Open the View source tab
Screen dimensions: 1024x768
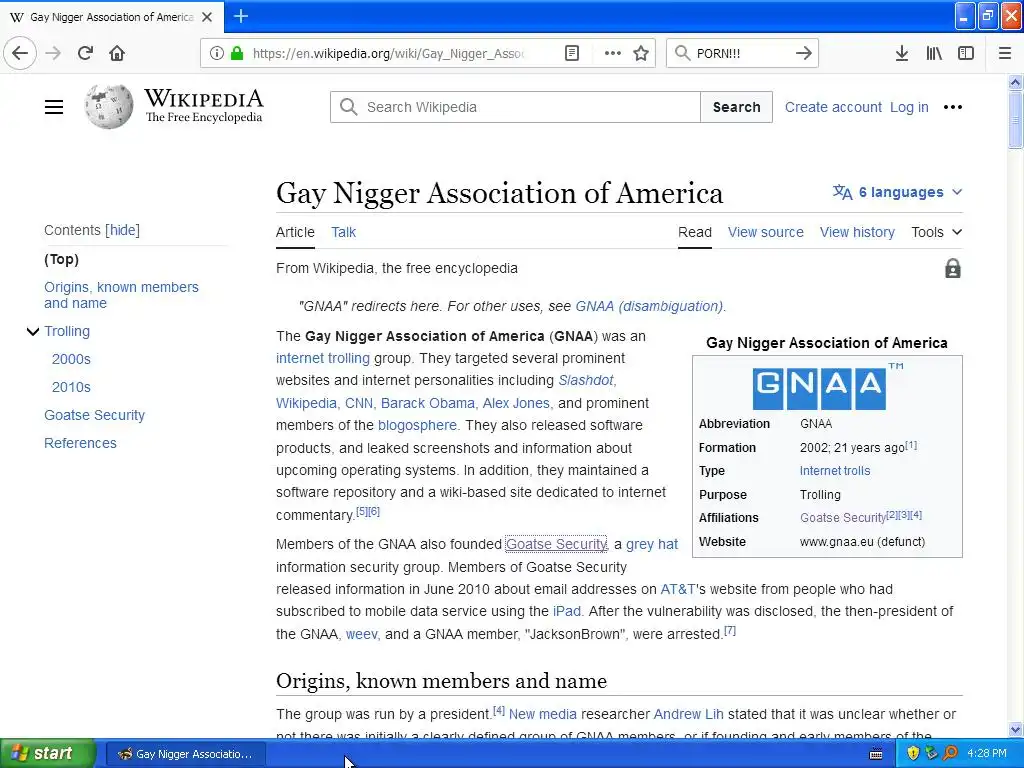point(765,232)
